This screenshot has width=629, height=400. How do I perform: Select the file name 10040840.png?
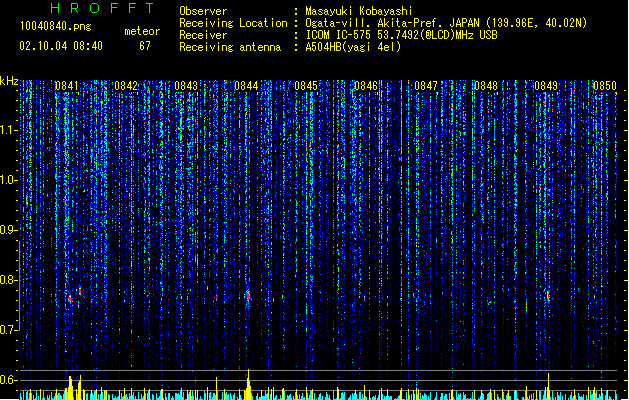coord(56,26)
